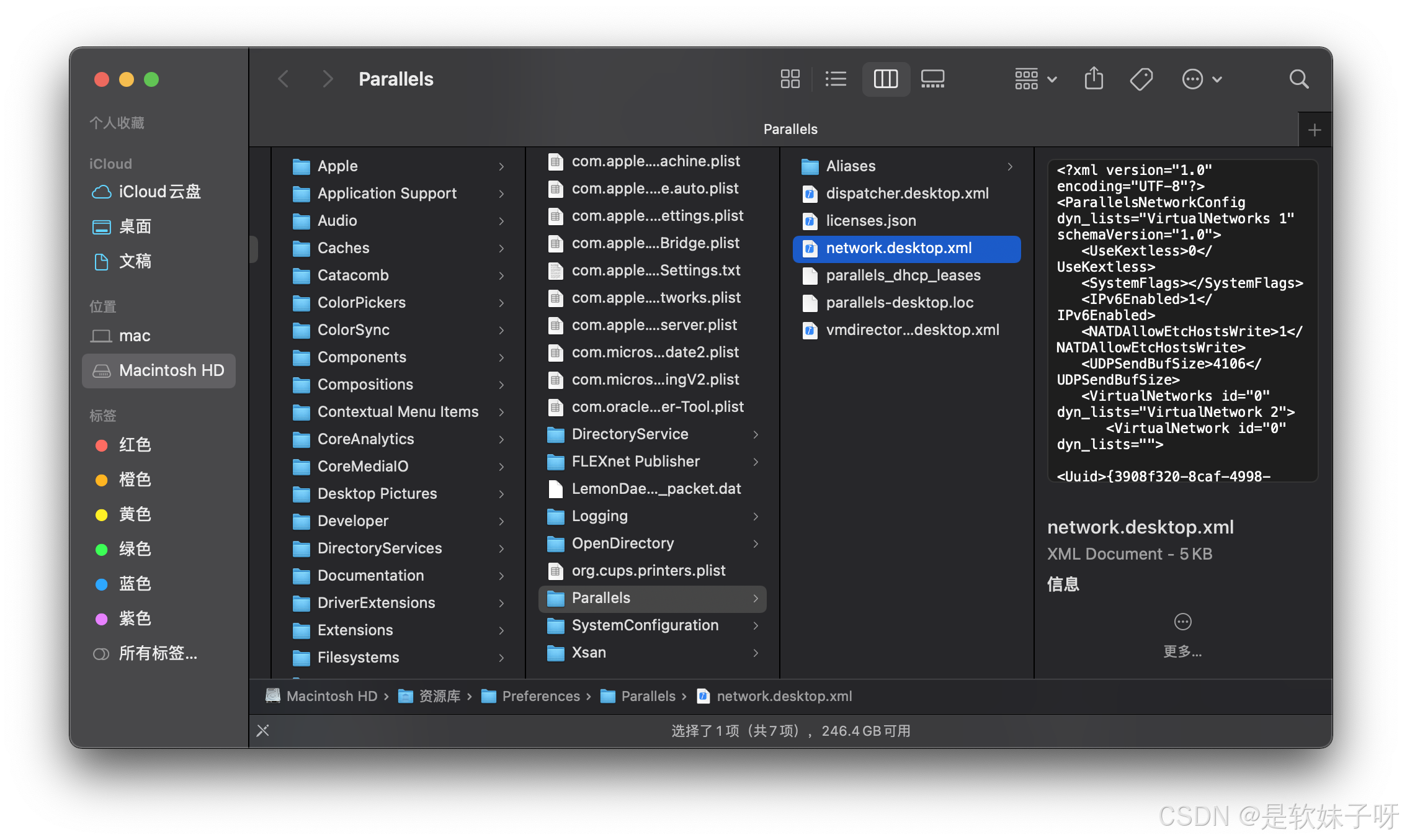Select com.apple....Bridge.plist file
Viewport: 1402px width, 840px height.
pos(653,243)
